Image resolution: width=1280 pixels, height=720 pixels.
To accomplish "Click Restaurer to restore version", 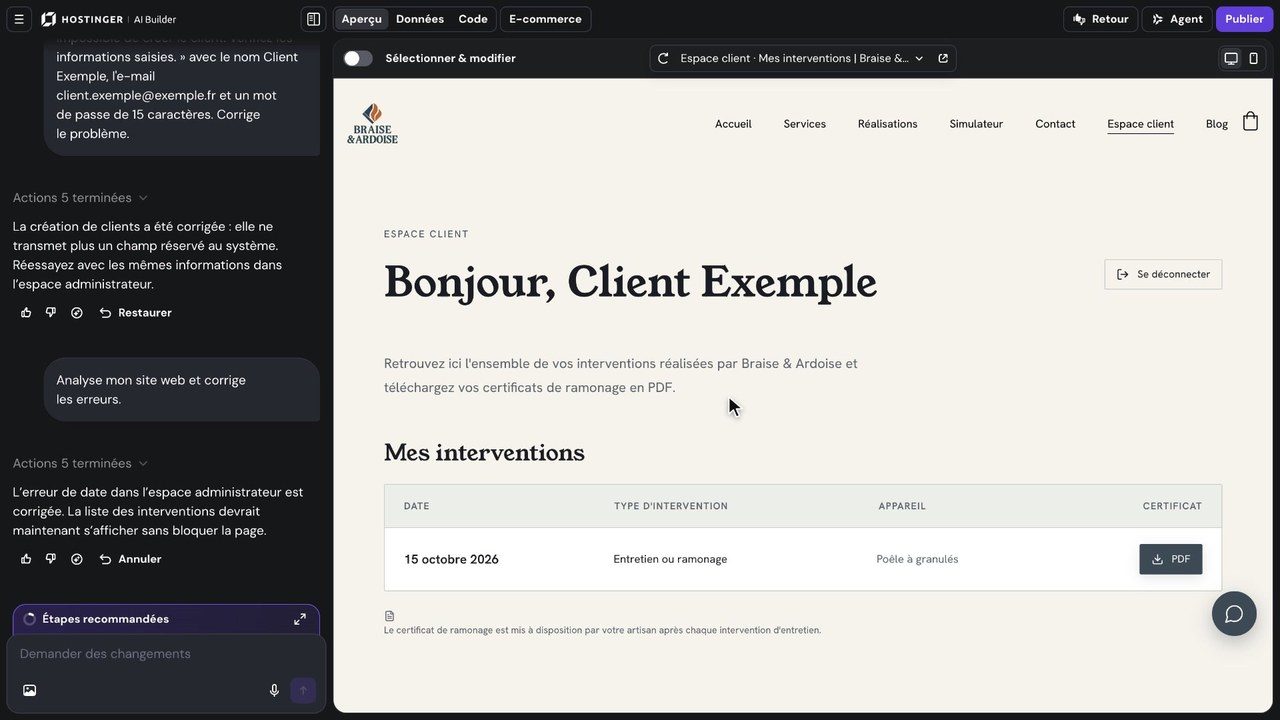I will [x=135, y=313].
